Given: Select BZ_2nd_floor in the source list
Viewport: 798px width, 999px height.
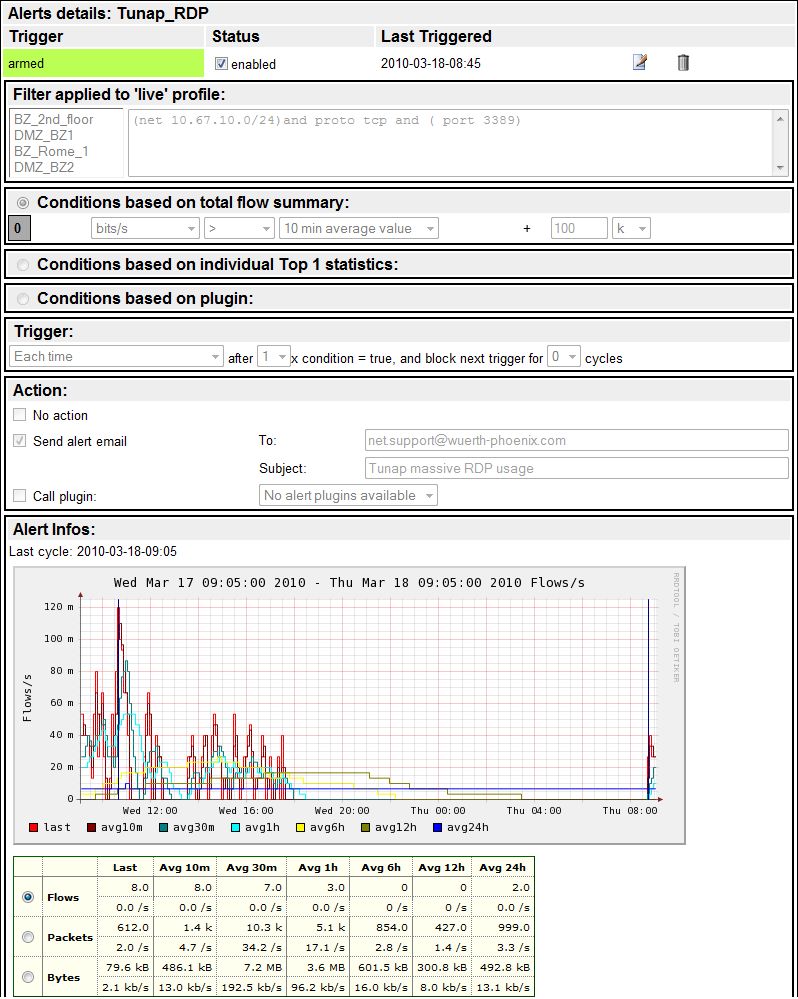Looking at the screenshot, I should [x=53, y=120].
